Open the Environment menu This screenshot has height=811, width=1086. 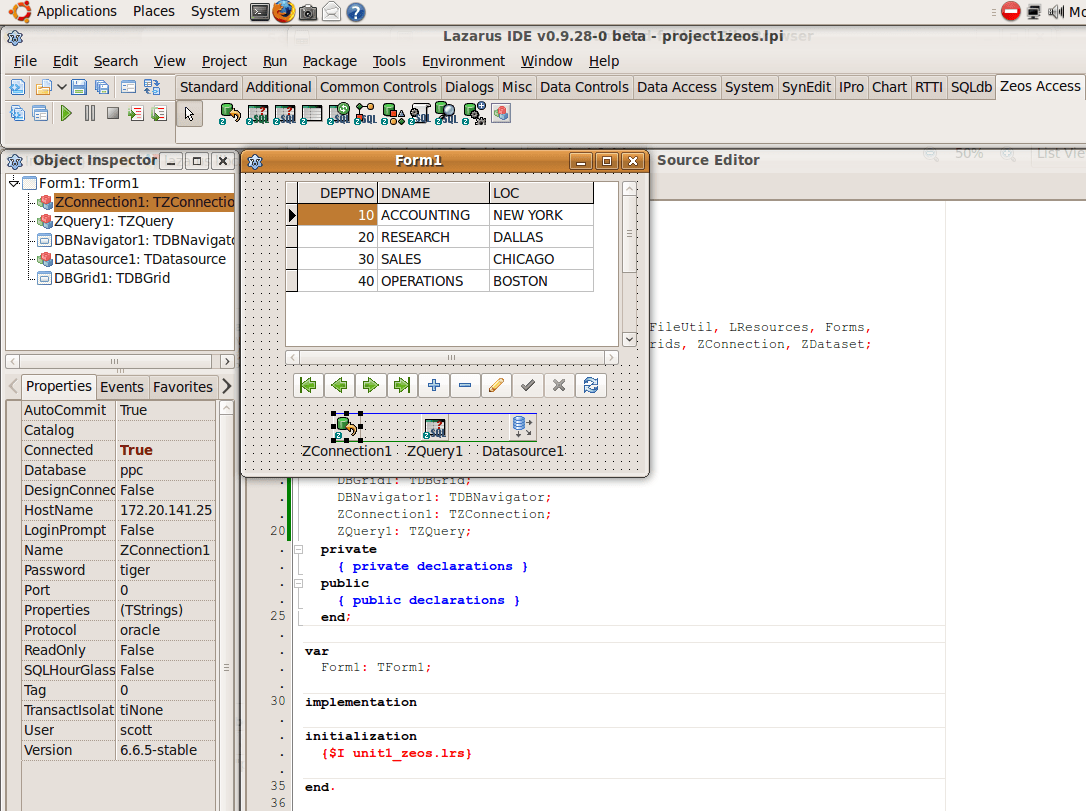tap(463, 61)
